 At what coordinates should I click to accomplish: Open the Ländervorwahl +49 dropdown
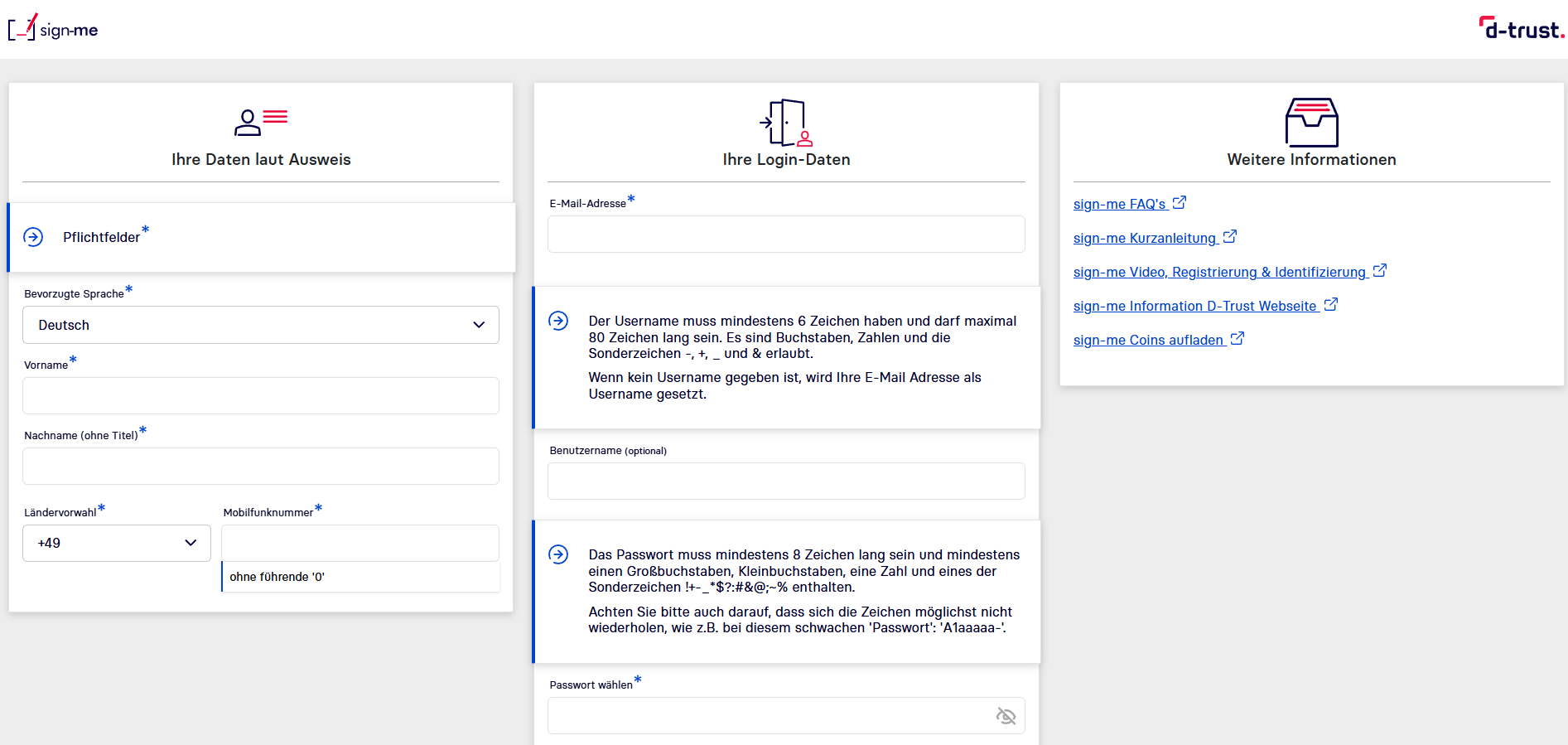[x=117, y=543]
